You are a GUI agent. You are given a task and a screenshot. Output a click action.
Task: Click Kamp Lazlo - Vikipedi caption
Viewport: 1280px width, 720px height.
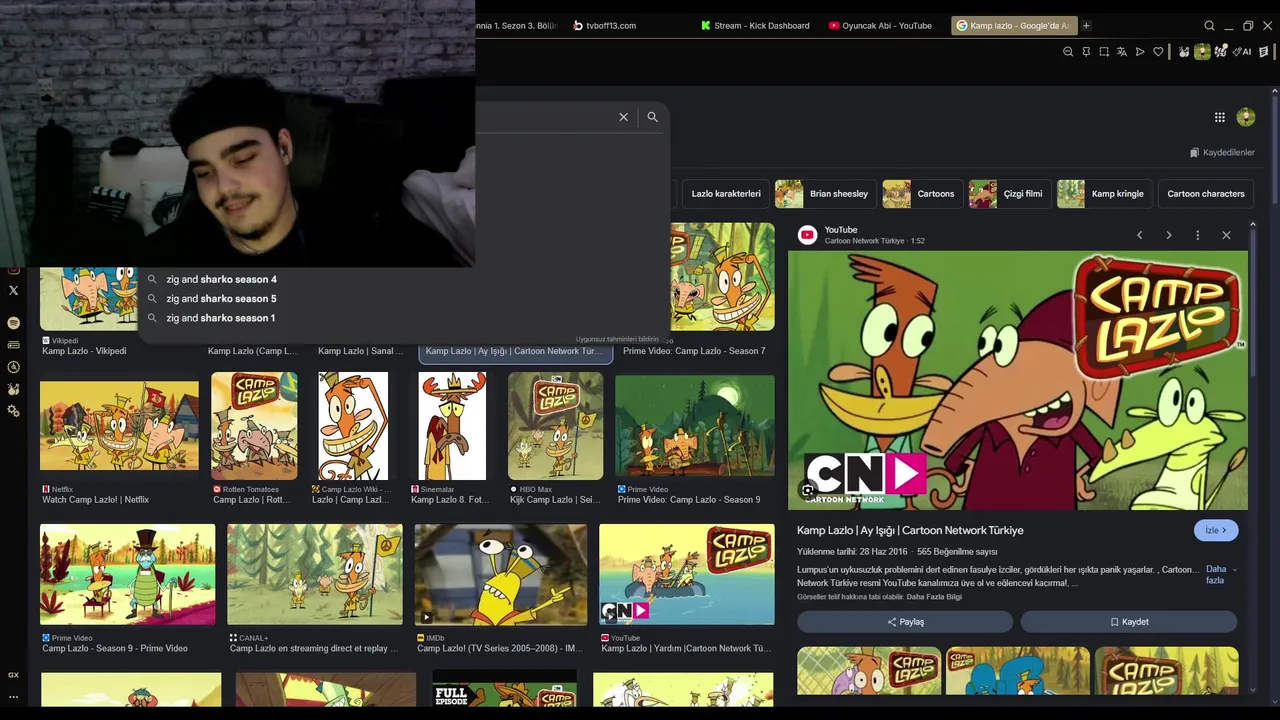point(84,351)
